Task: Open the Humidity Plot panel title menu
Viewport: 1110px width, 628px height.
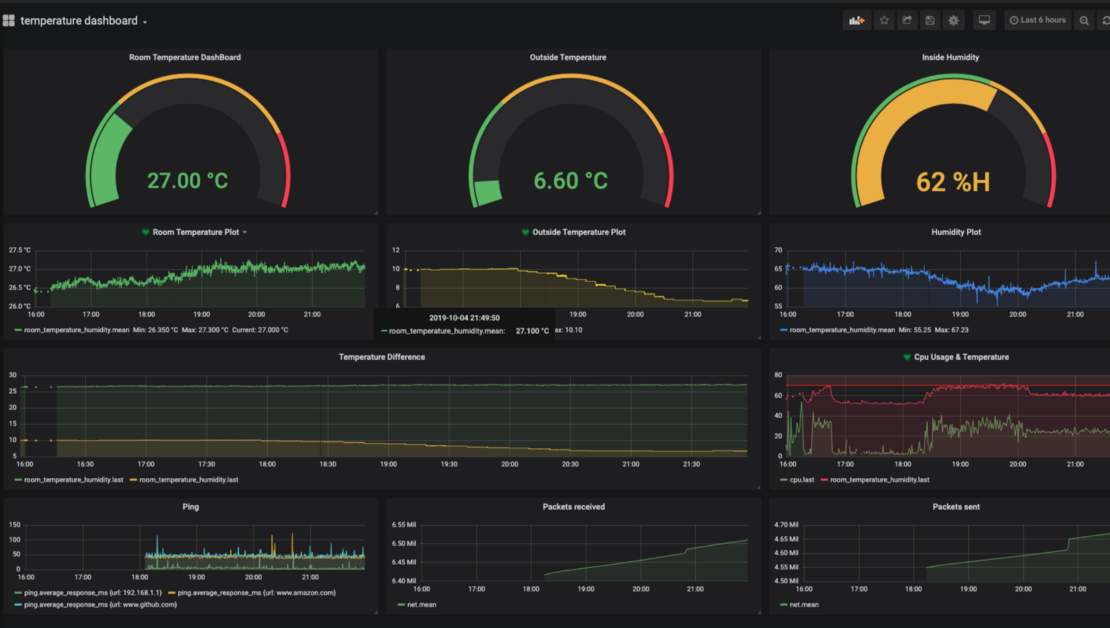Action: click(x=956, y=232)
